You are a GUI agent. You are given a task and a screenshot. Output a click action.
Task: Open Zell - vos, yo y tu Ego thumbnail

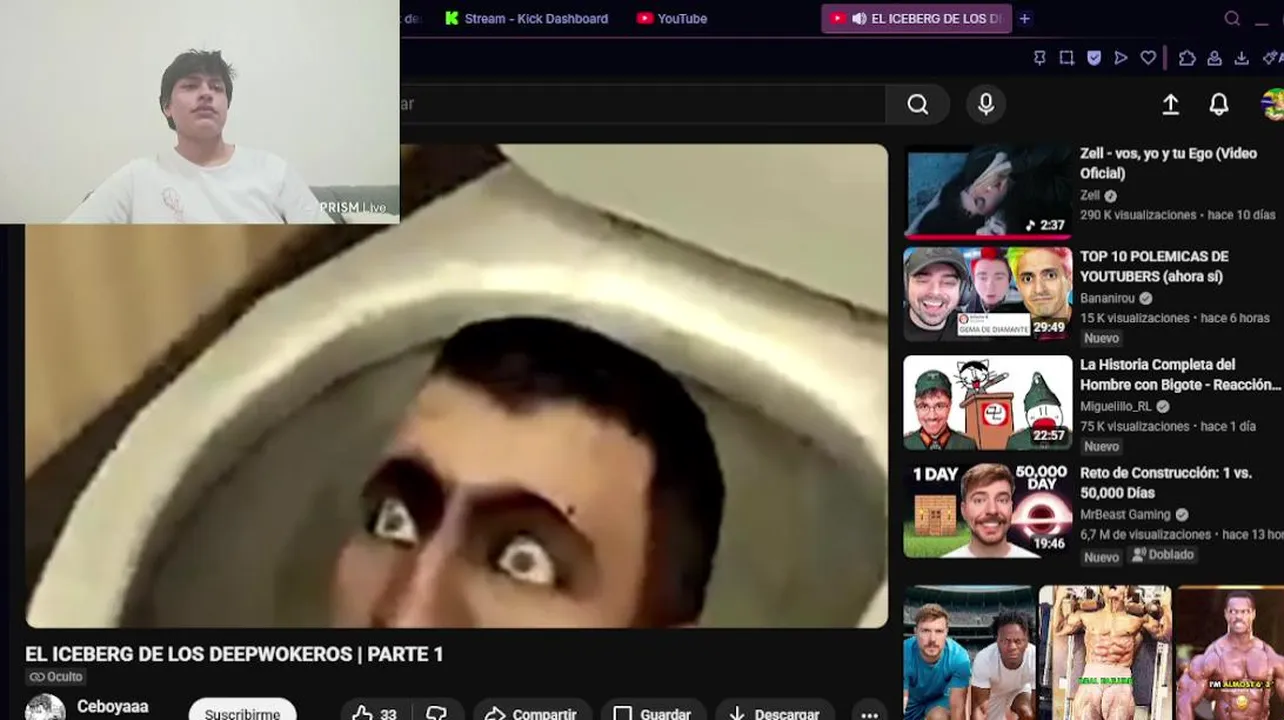988,192
